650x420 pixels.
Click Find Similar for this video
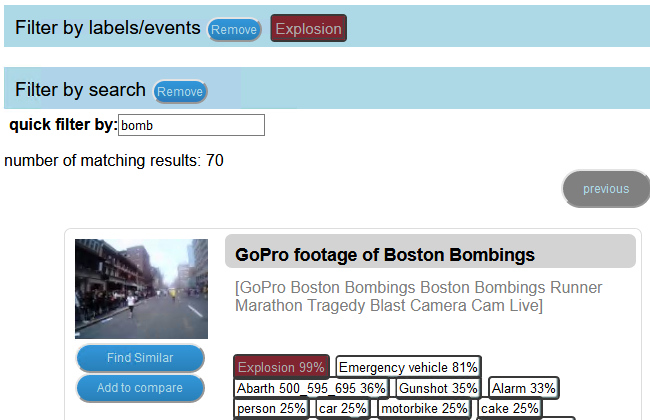point(140,358)
